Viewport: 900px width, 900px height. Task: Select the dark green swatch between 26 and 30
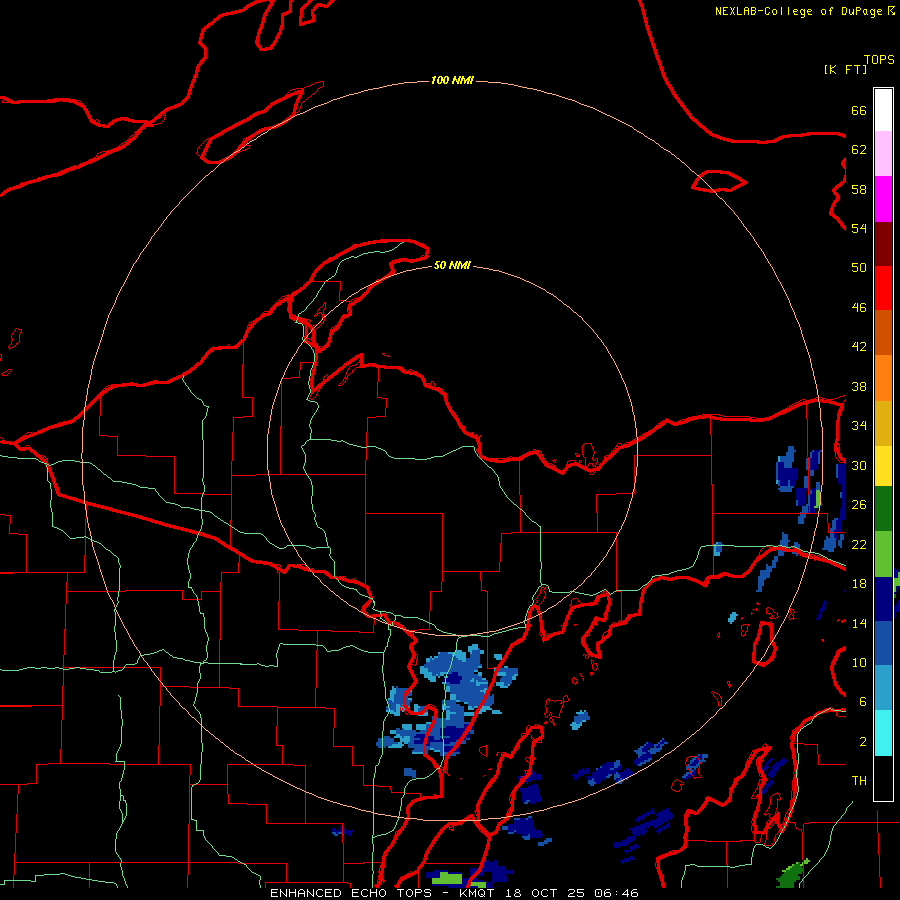click(x=883, y=509)
